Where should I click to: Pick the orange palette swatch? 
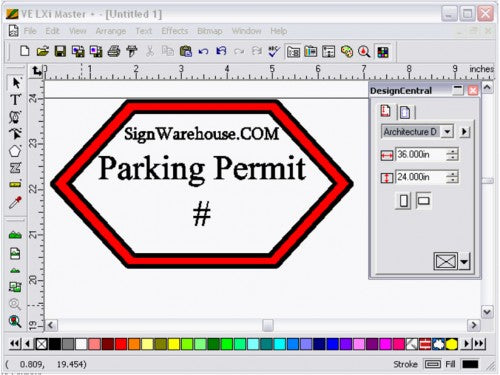tap(134, 344)
